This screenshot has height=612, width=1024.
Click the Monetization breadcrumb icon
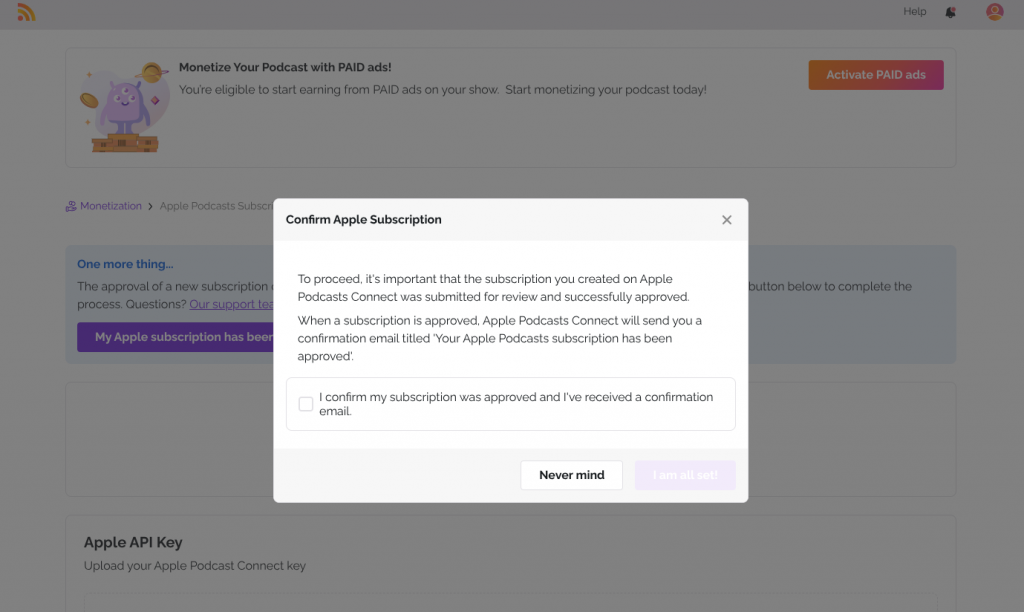click(71, 206)
